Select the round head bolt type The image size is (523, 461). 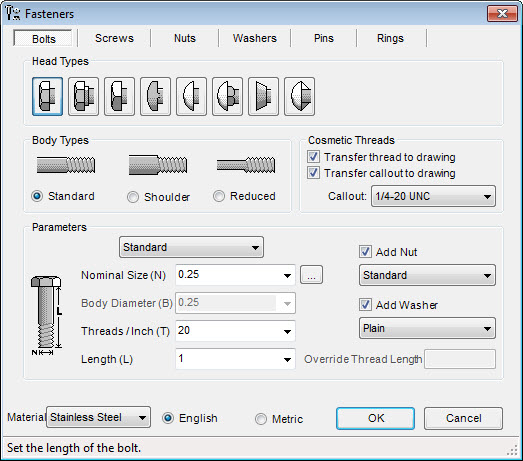tap(191, 96)
